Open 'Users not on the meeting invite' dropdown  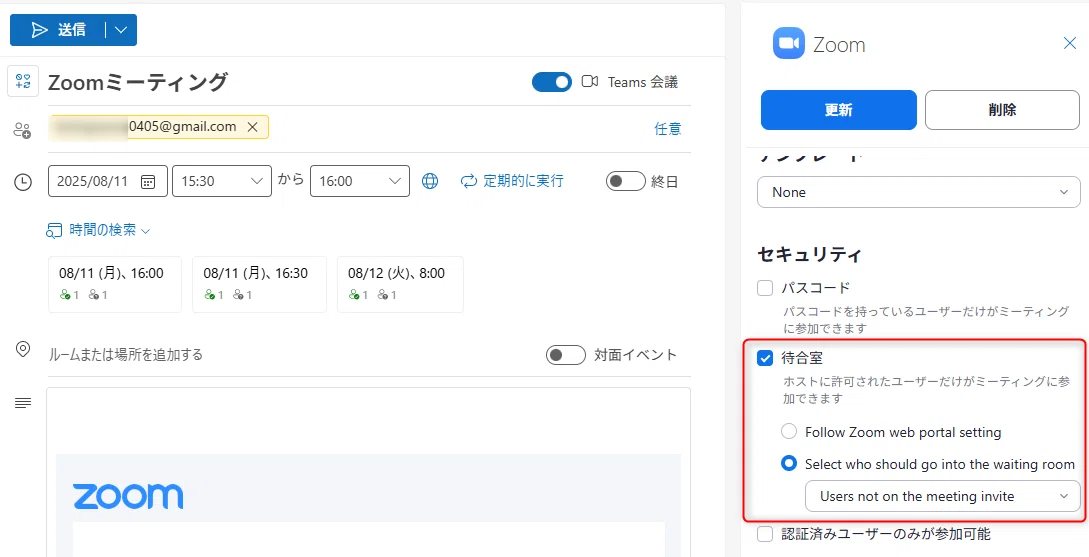tap(942, 496)
